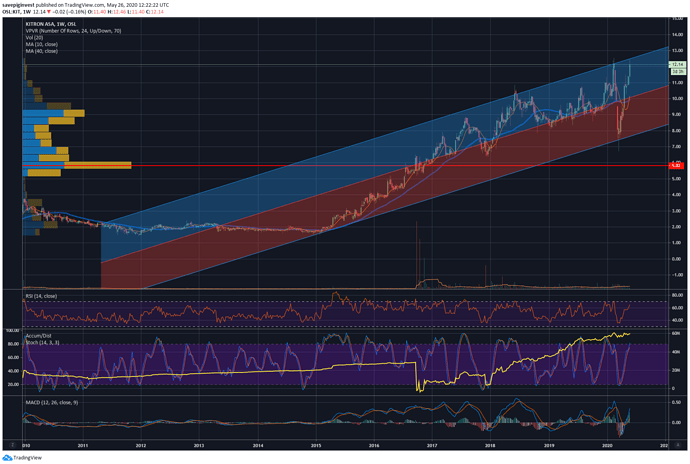
Task: Click the 9.00 price axis label
Action: [x=677, y=114]
